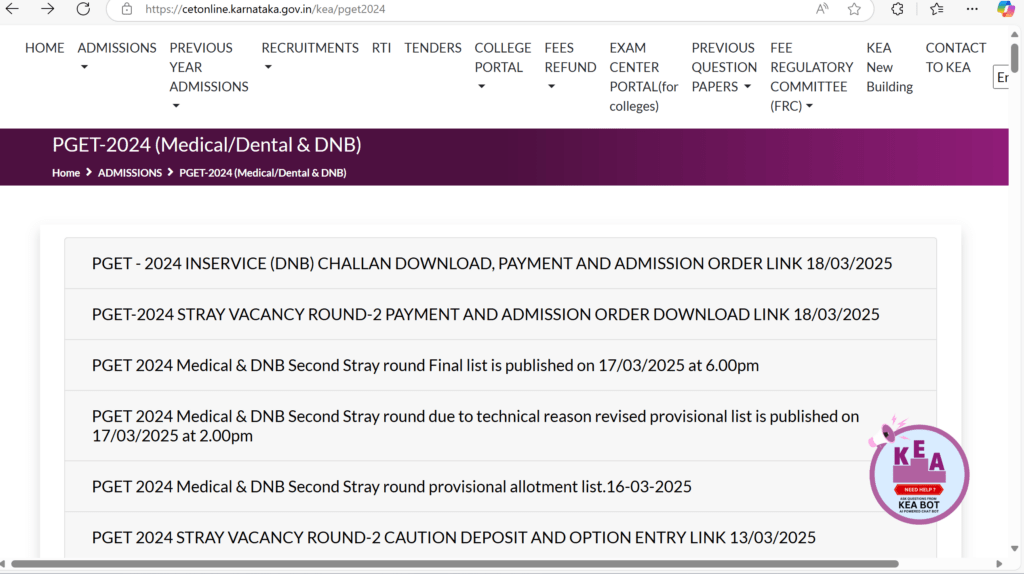Open the browser three-dot settings menu
Image resolution: width=1024 pixels, height=574 pixels.
point(972,9)
